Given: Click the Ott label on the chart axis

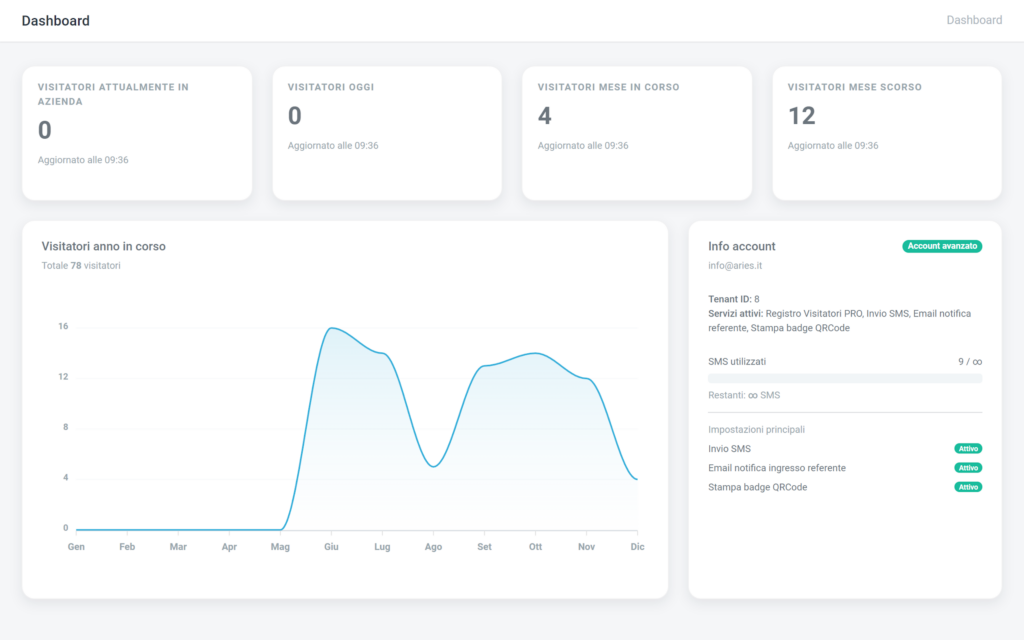Looking at the screenshot, I should click(535, 547).
